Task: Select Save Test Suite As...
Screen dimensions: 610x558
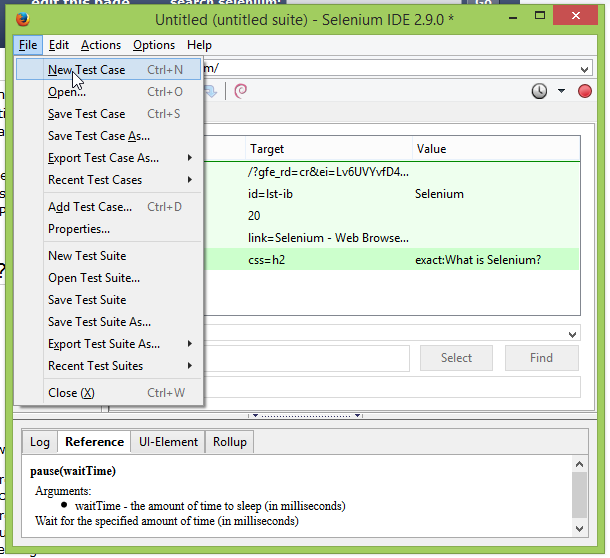Action: pos(108,322)
